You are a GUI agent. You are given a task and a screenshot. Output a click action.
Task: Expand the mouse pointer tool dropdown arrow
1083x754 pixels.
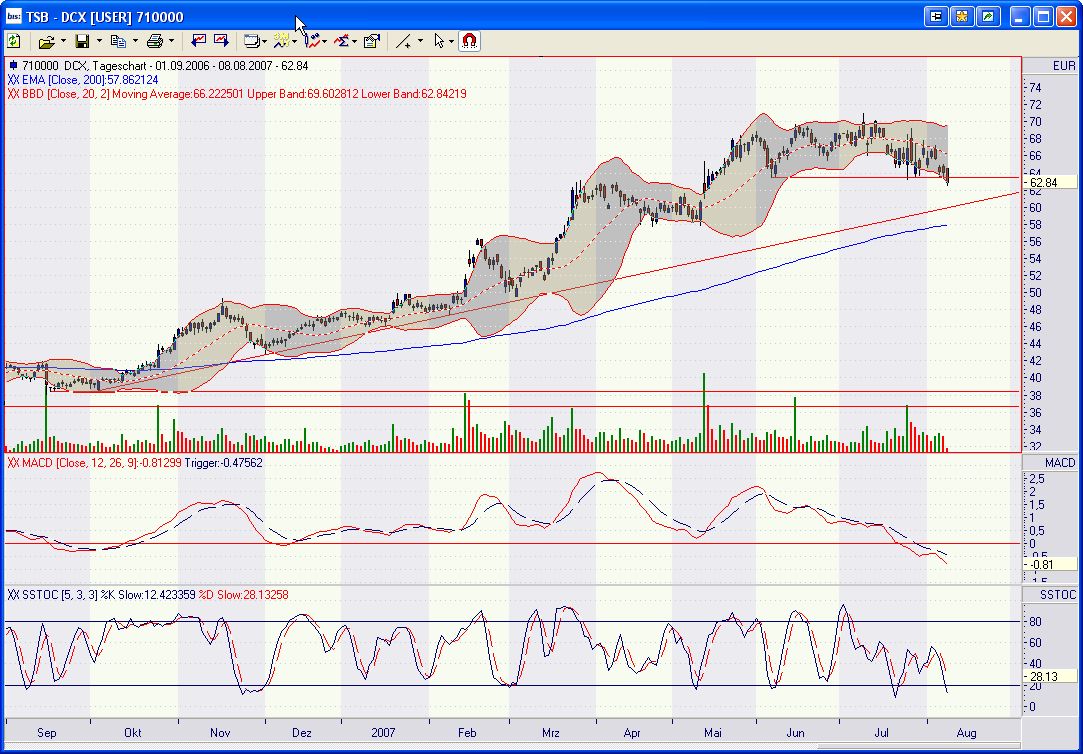[x=452, y=41]
